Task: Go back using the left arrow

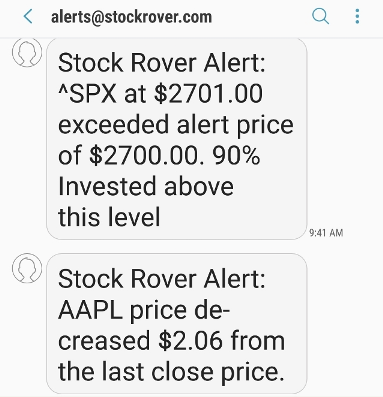Action: [x=28, y=16]
